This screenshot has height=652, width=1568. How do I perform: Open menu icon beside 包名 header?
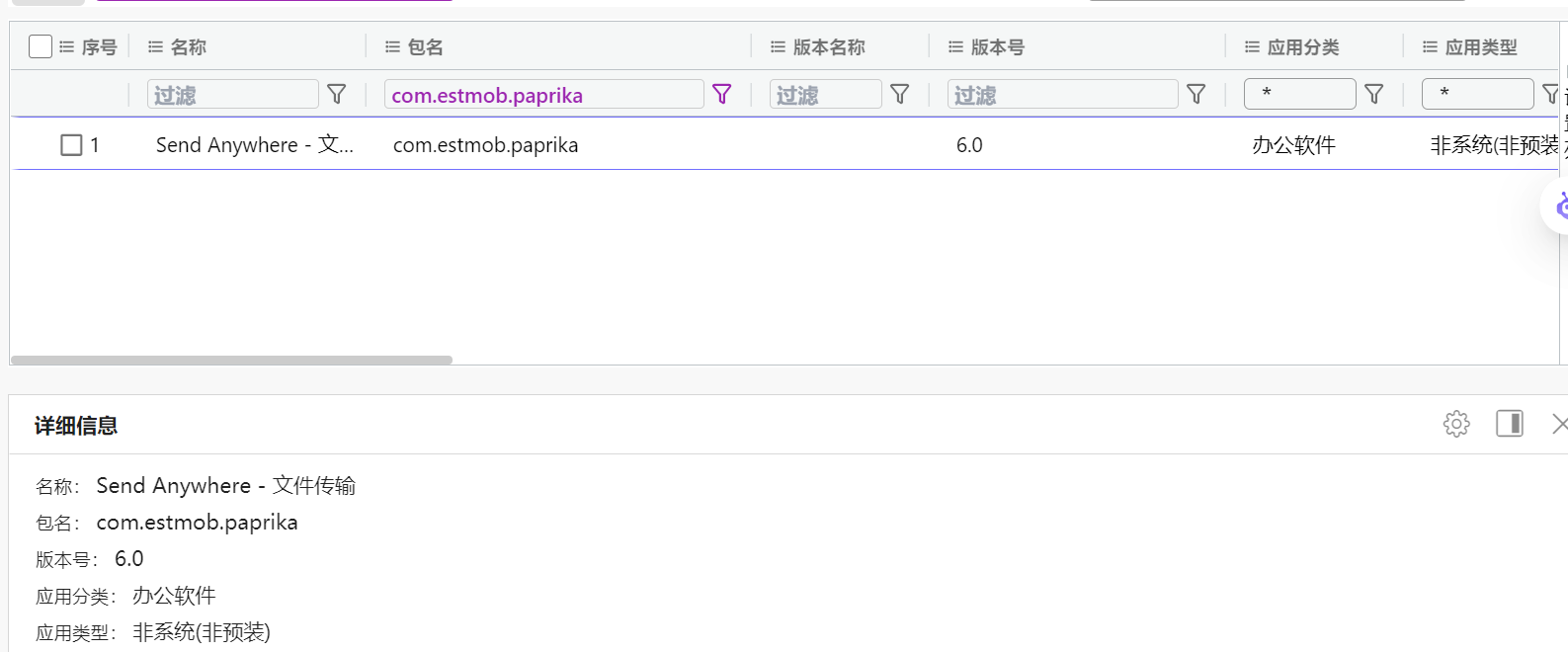[392, 46]
